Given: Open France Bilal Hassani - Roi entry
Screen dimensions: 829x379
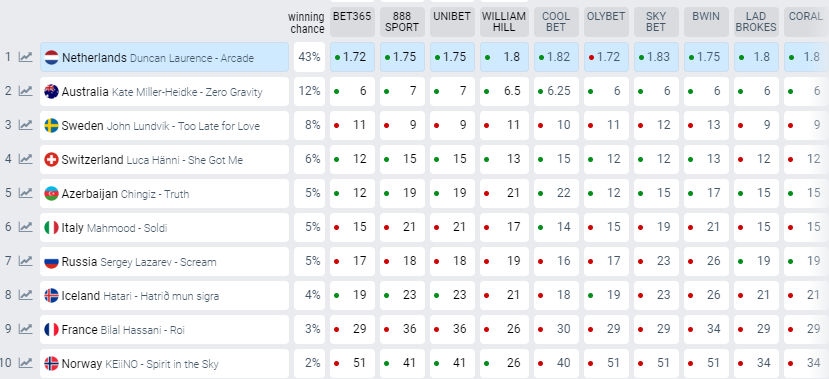Looking at the screenshot, I should pos(164,329).
